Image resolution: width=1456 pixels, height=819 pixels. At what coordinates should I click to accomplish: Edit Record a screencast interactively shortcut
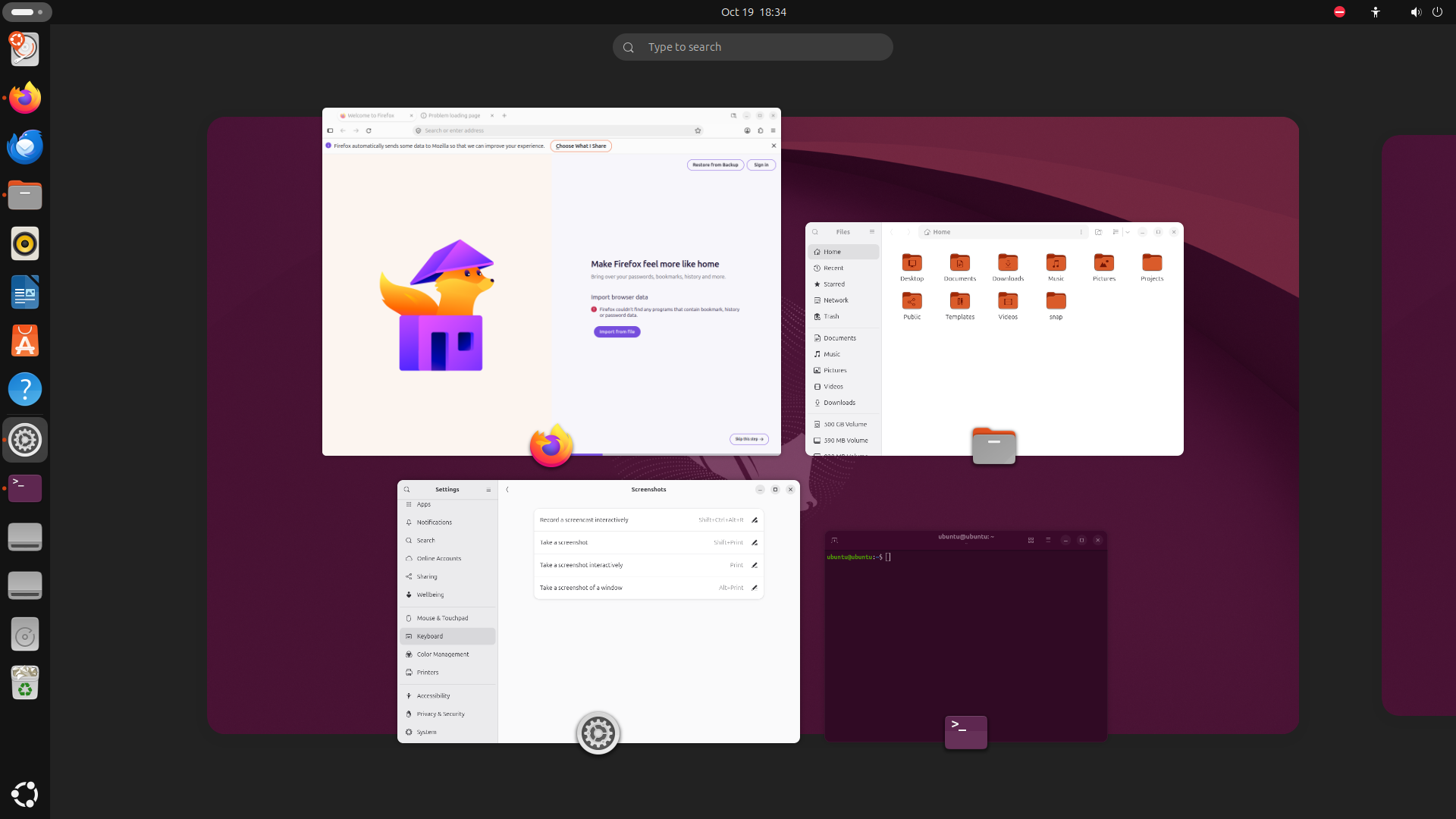pos(755,520)
